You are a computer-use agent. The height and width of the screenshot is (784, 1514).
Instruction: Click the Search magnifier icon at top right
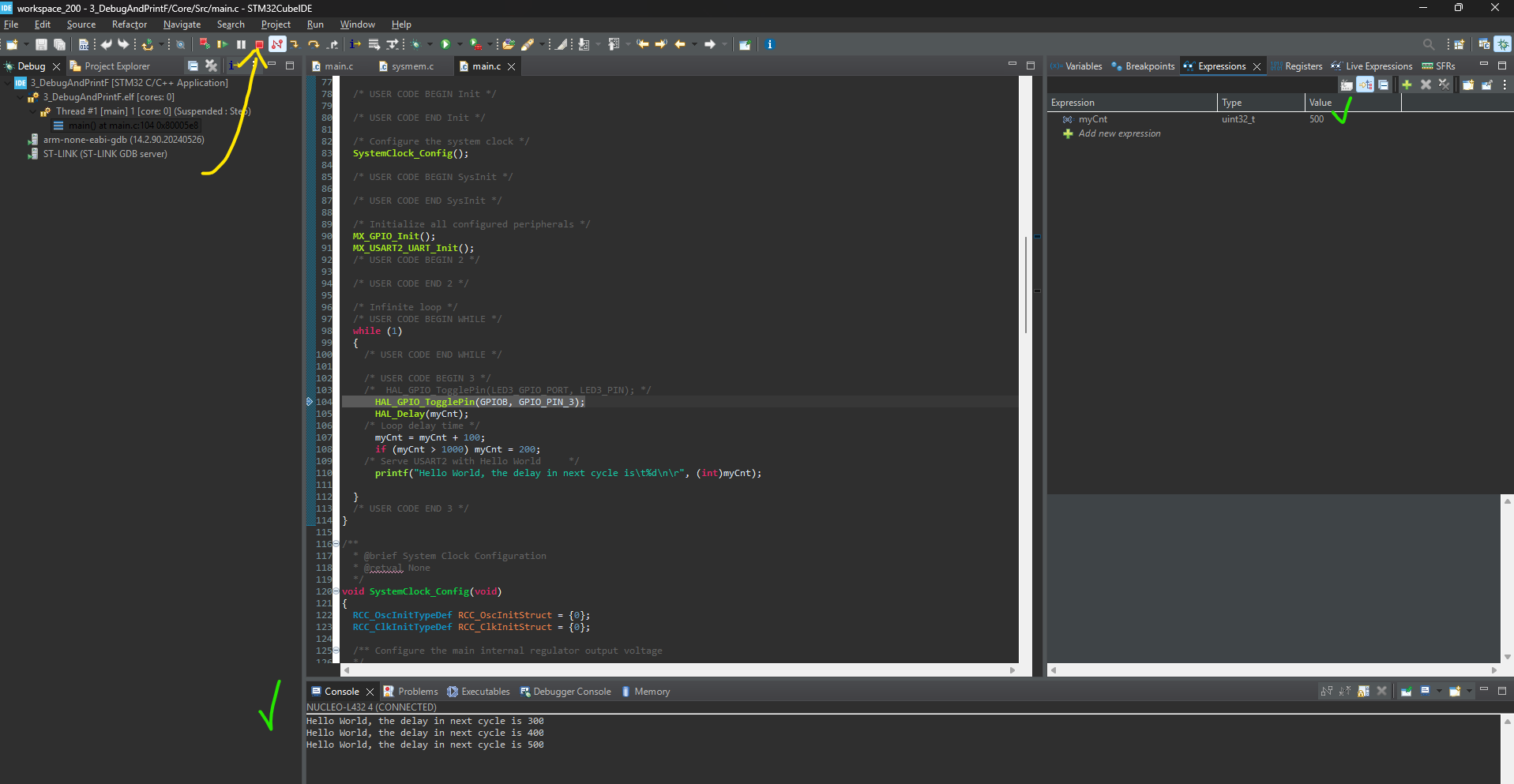tap(1428, 45)
